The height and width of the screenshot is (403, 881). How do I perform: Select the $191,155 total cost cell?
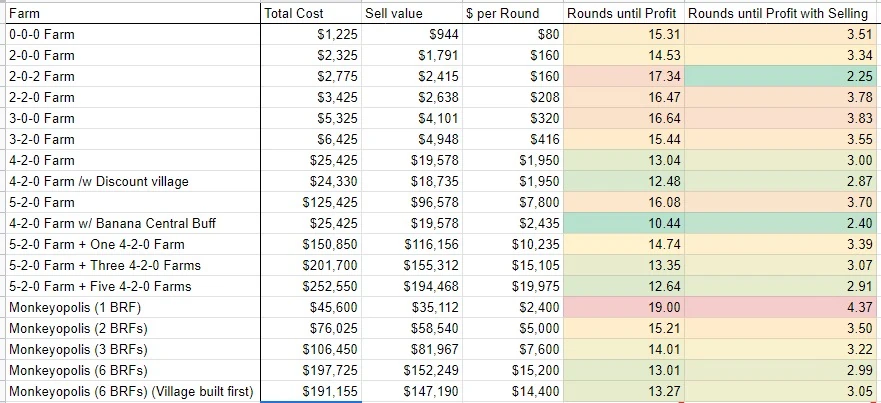(x=310, y=392)
